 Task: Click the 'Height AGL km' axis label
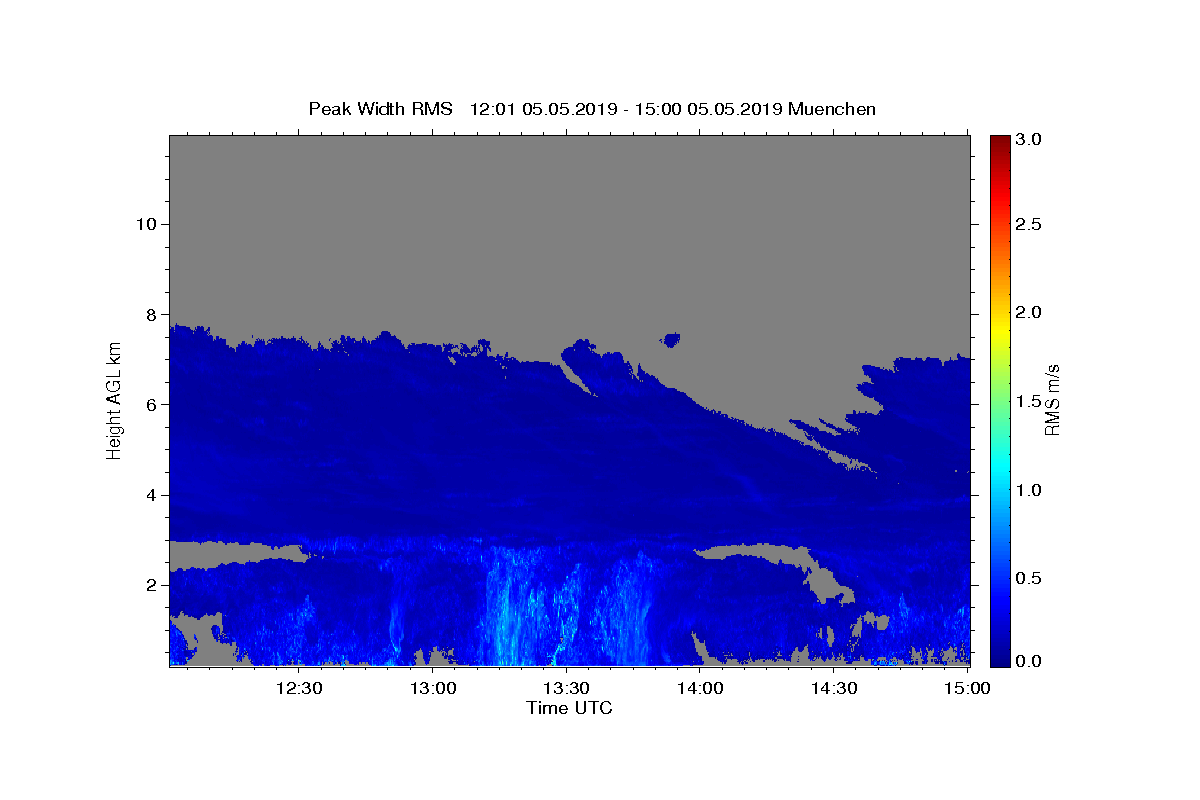point(114,400)
